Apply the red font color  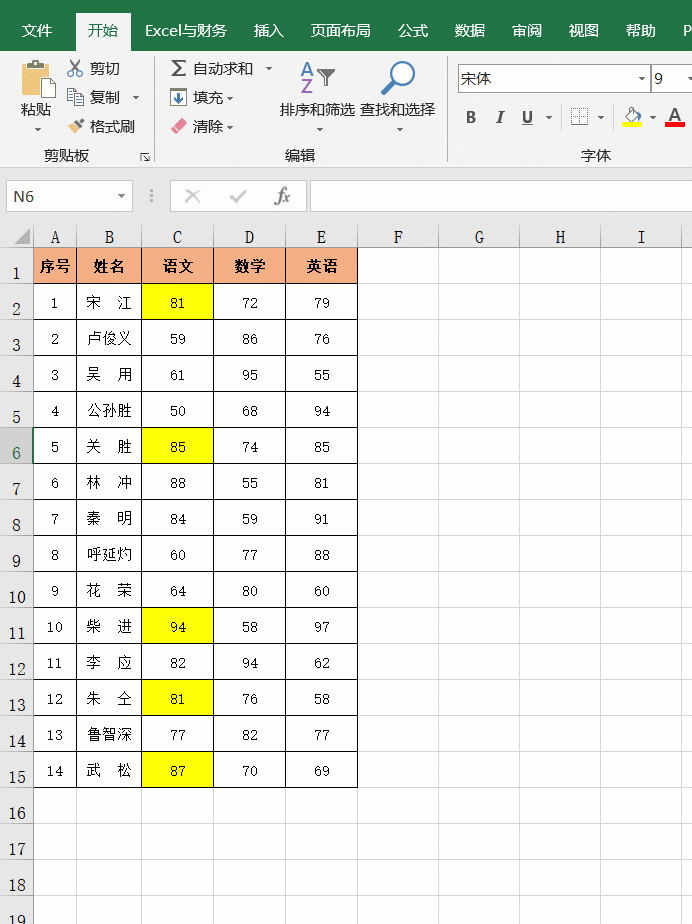[x=675, y=117]
